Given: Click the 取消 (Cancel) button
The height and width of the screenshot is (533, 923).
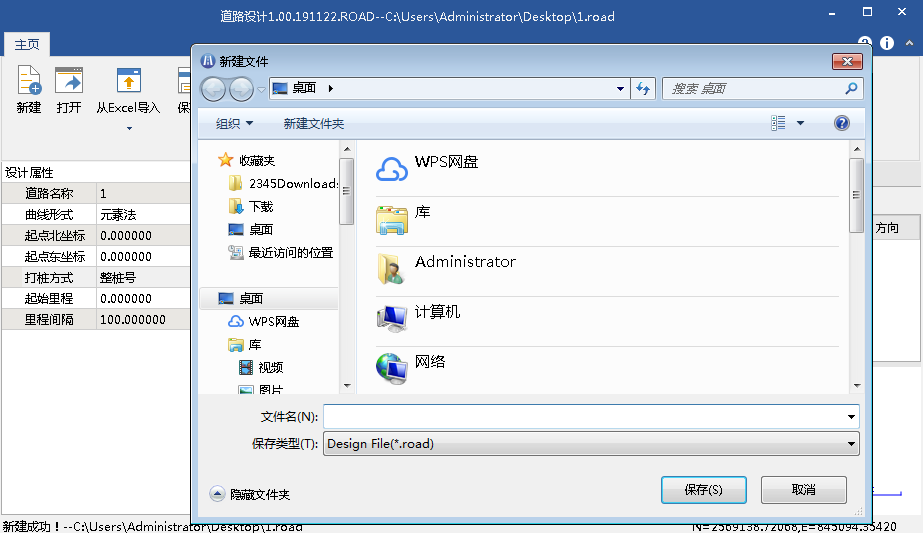Looking at the screenshot, I should click(803, 490).
